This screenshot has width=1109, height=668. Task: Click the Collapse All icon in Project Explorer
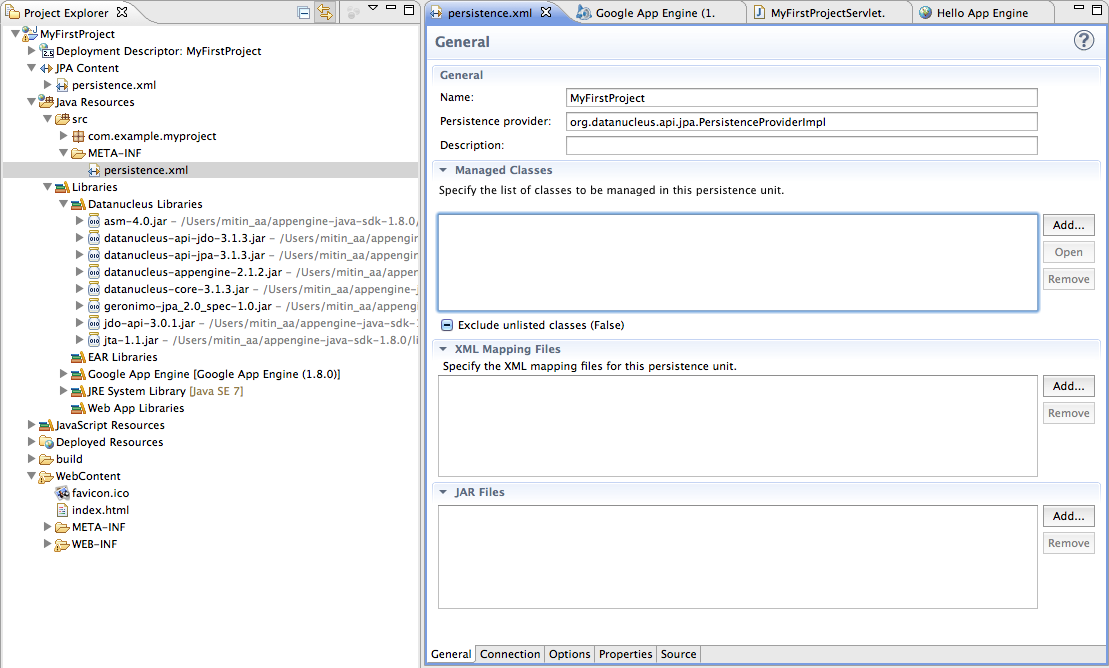[304, 13]
